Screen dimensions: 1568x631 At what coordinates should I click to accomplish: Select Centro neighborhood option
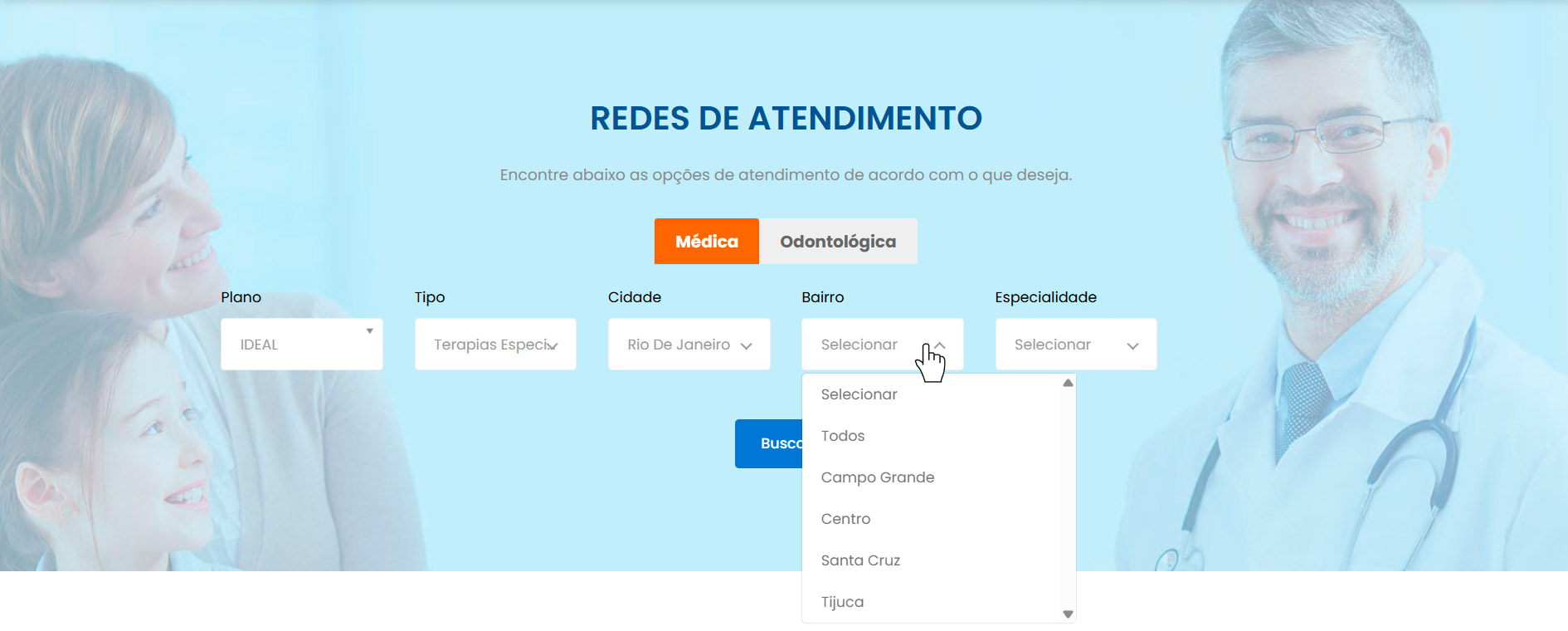(933, 519)
